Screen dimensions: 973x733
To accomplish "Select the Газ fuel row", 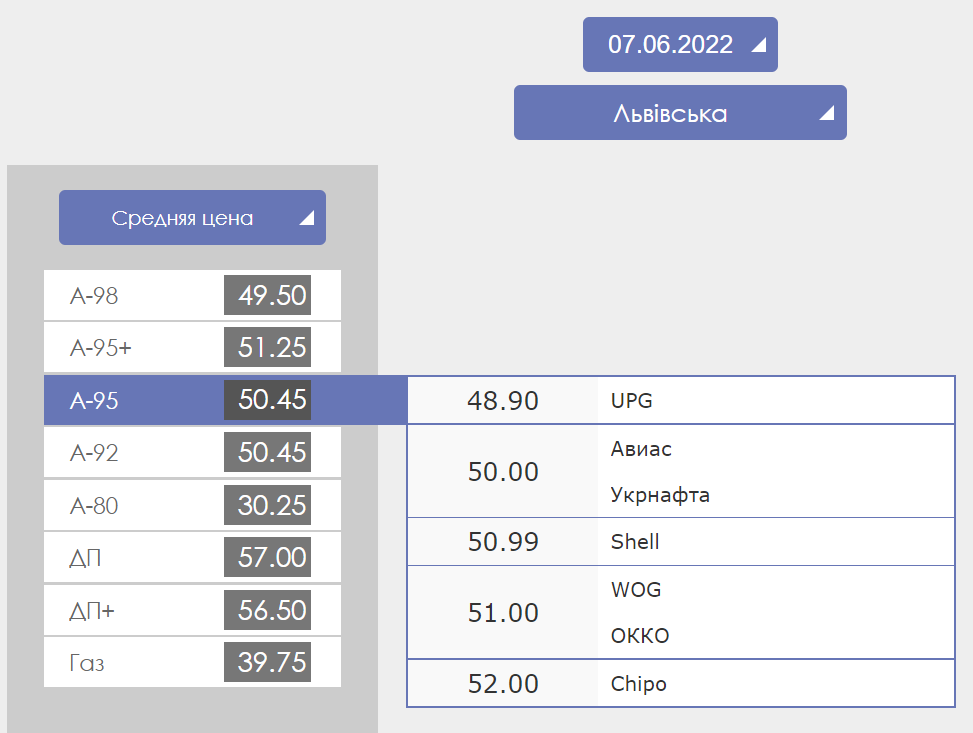I will pos(192,663).
